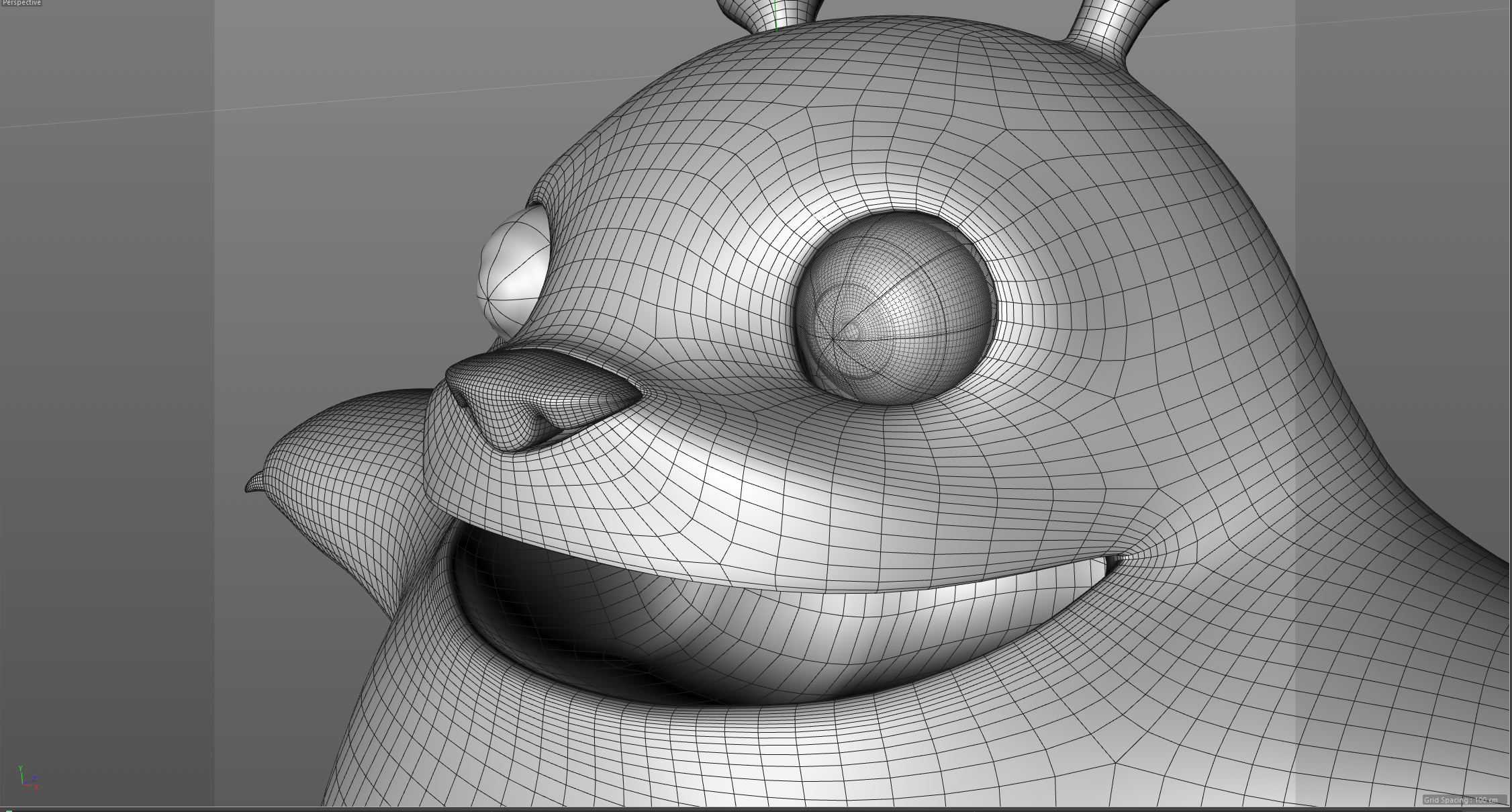
Task: Click the red X axis letter
Action: (36, 786)
